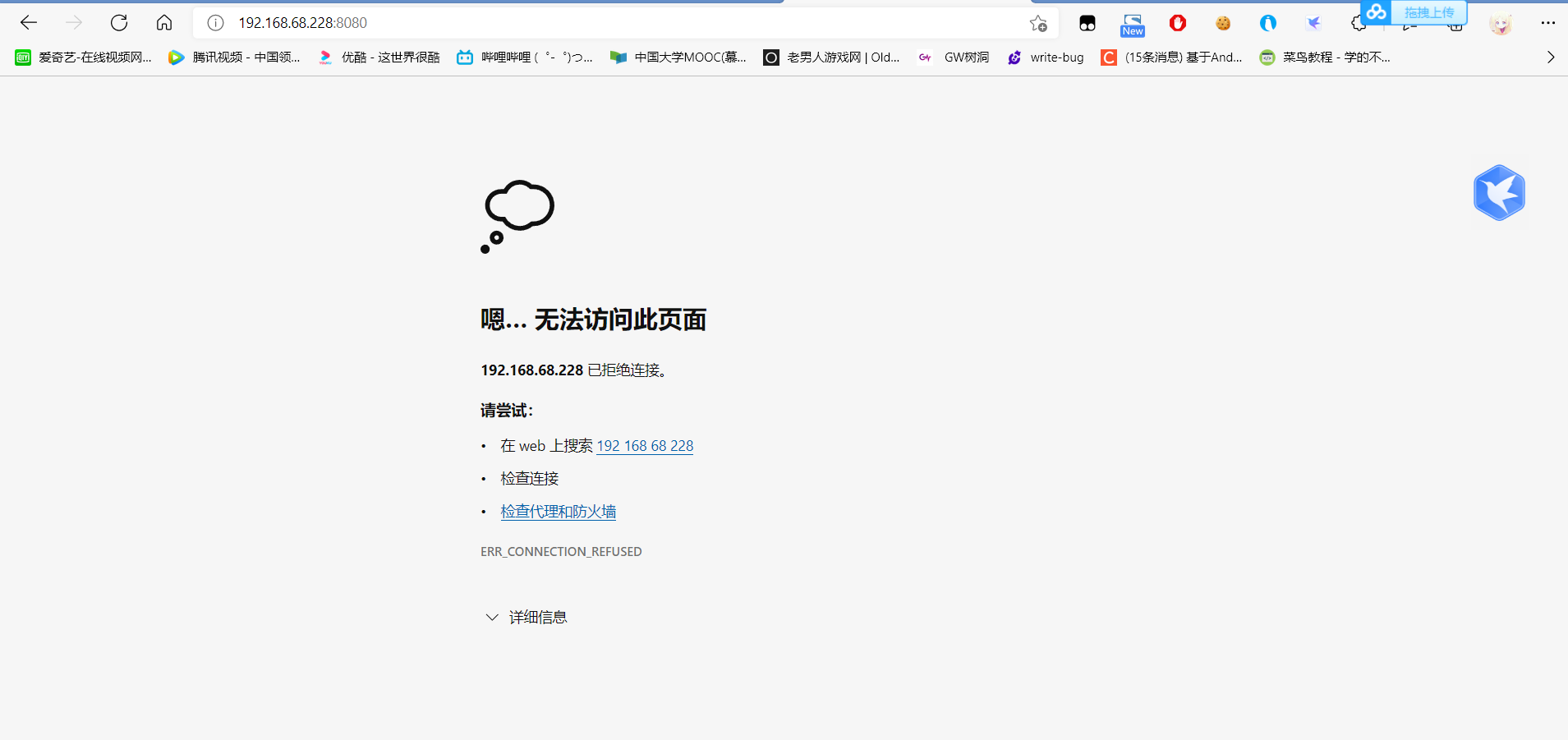This screenshot has width=1568, height=740.
Task: Reload the current page
Action: [119, 23]
